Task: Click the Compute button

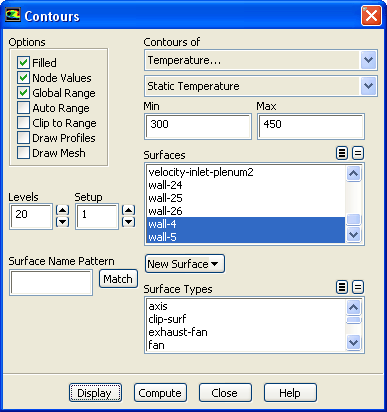Action: (x=160, y=393)
